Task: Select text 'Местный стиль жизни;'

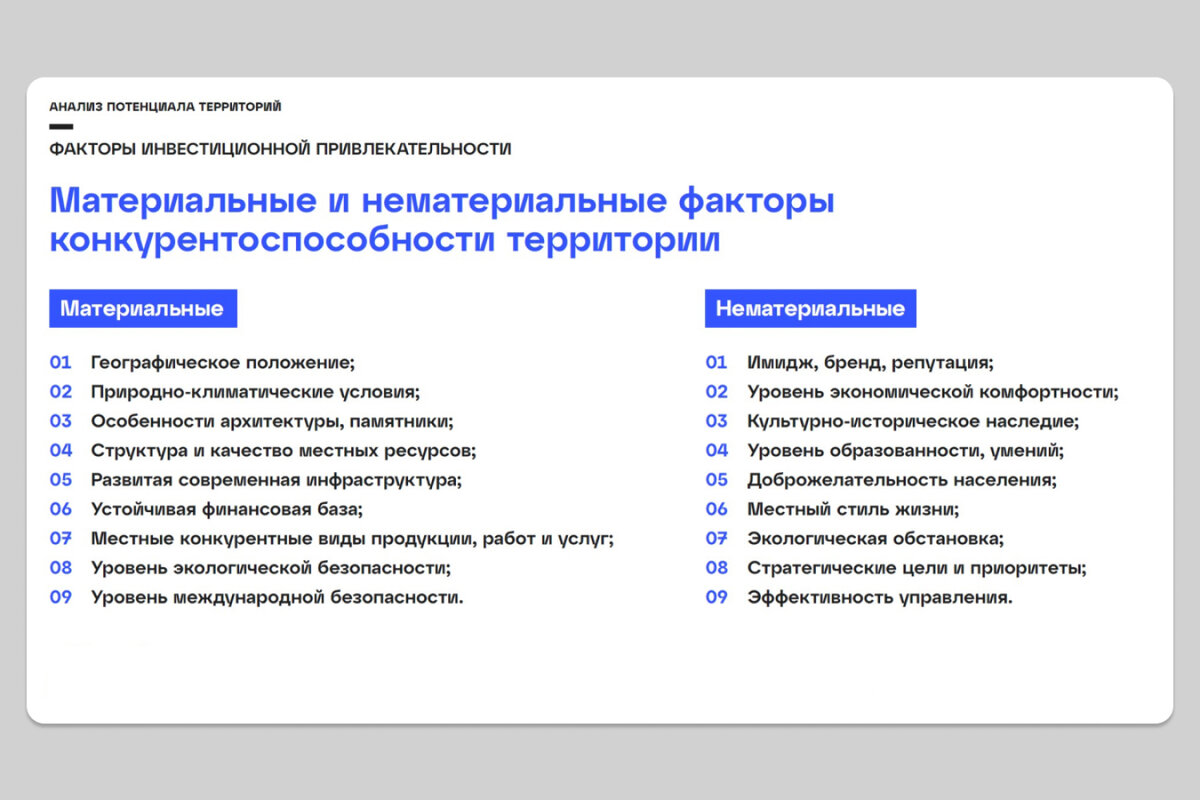Action: [853, 510]
